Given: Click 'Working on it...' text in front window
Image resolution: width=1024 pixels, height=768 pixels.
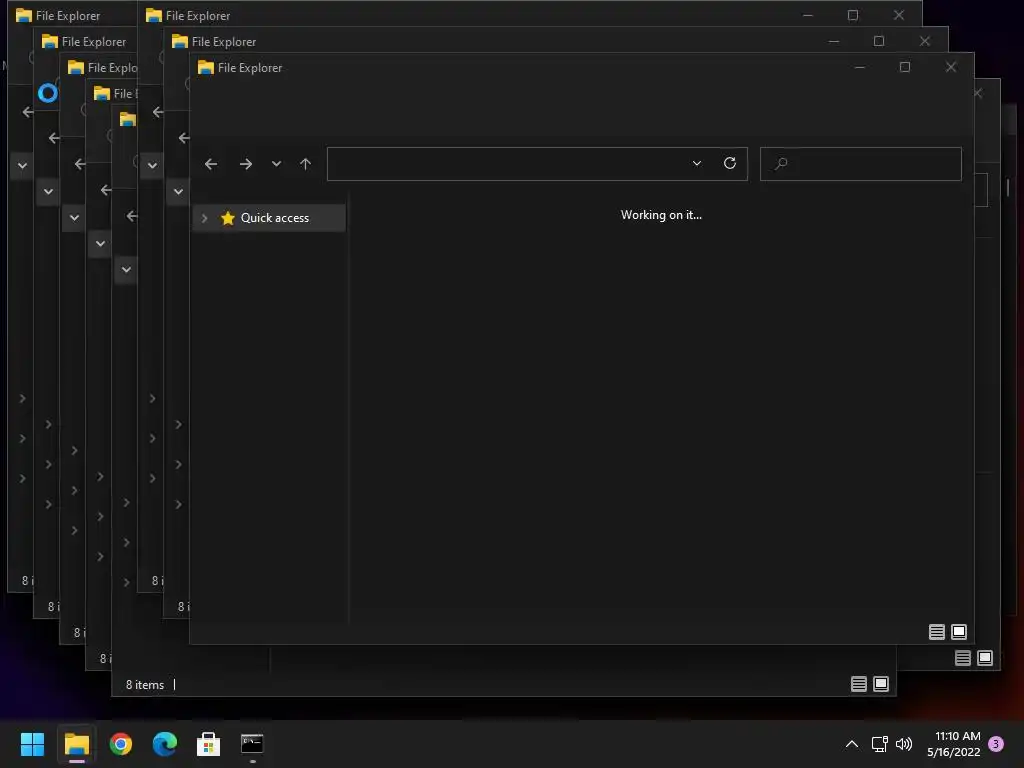Looking at the screenshot, I should click(661, 215).
